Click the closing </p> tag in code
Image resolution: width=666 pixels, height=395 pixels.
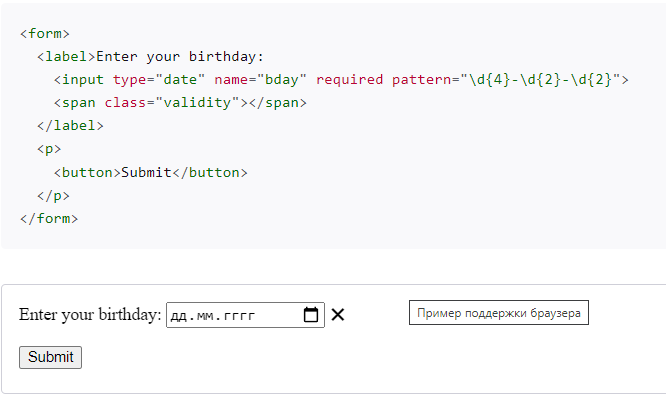(x=53, y=195)
